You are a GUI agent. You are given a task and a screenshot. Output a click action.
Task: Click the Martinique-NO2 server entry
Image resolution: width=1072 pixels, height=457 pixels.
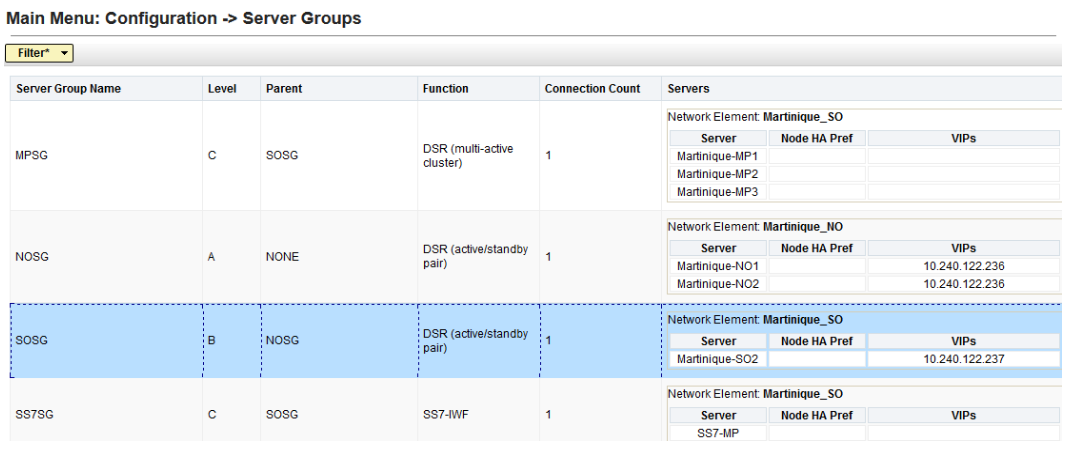coord(717,284)
